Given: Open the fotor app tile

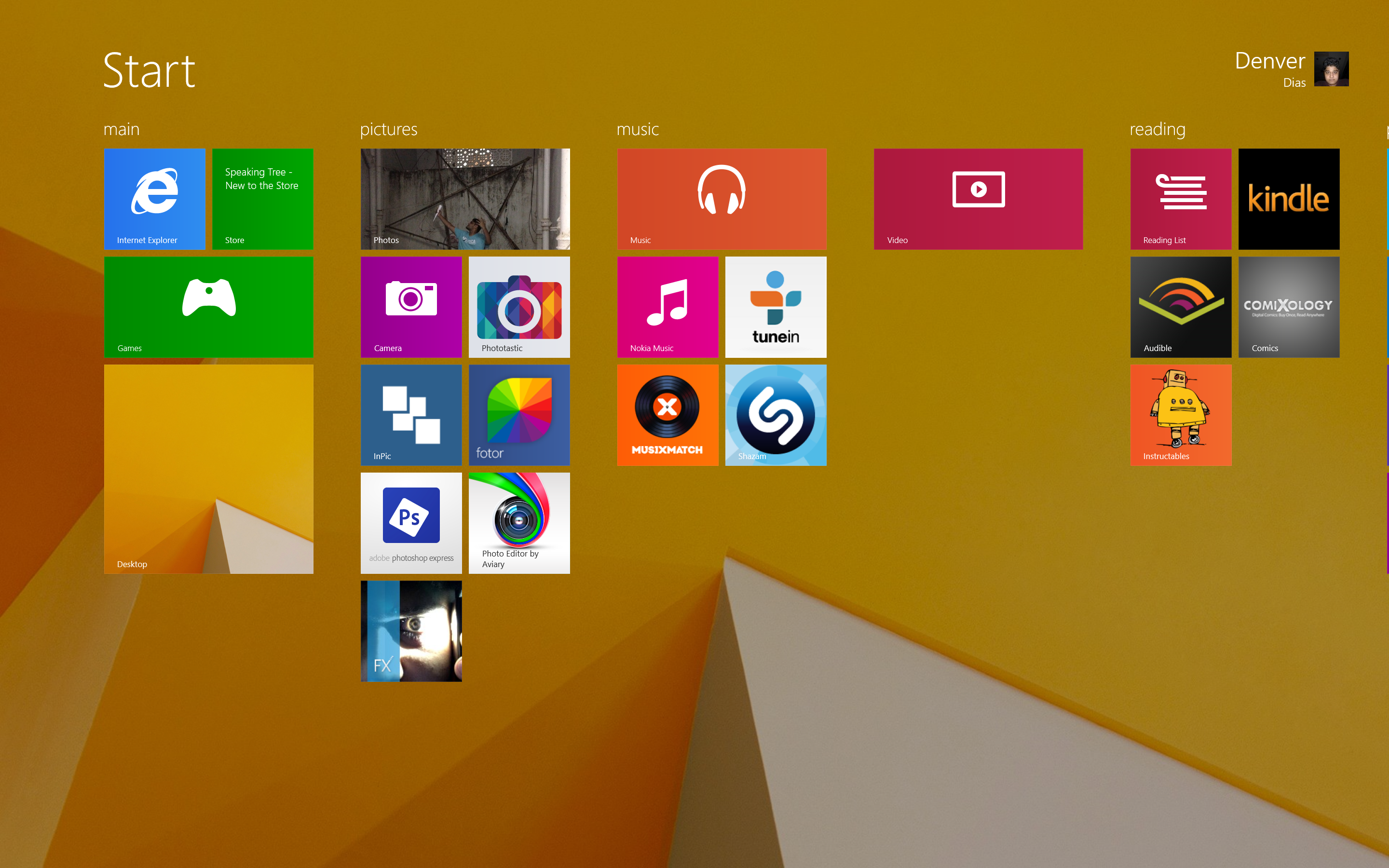Looking at the screenshot, I should click(x=519, y=415).
